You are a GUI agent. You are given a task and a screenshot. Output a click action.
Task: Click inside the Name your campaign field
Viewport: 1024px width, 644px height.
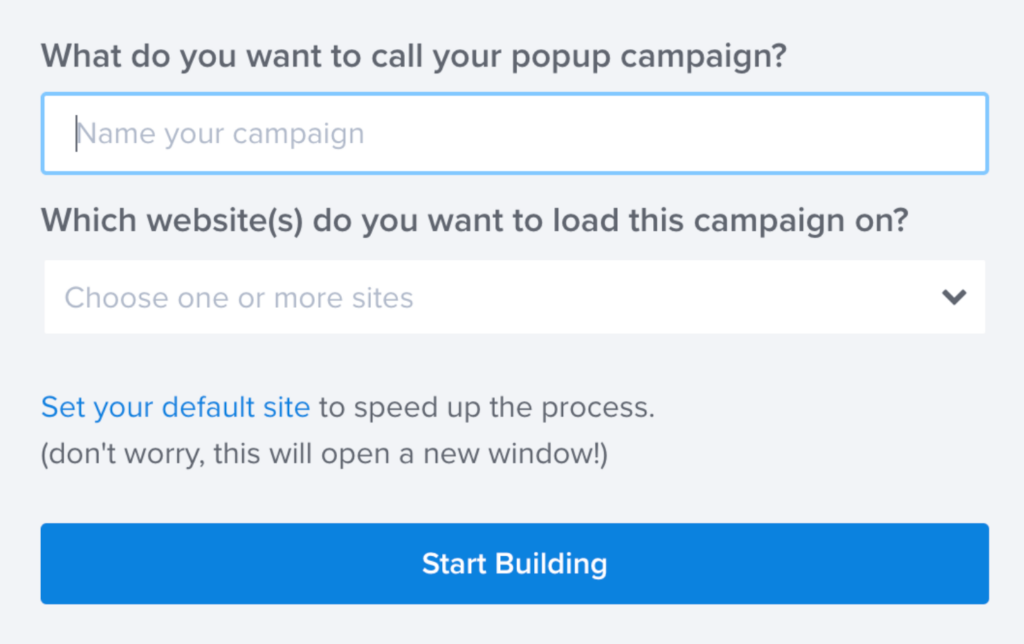512,133
